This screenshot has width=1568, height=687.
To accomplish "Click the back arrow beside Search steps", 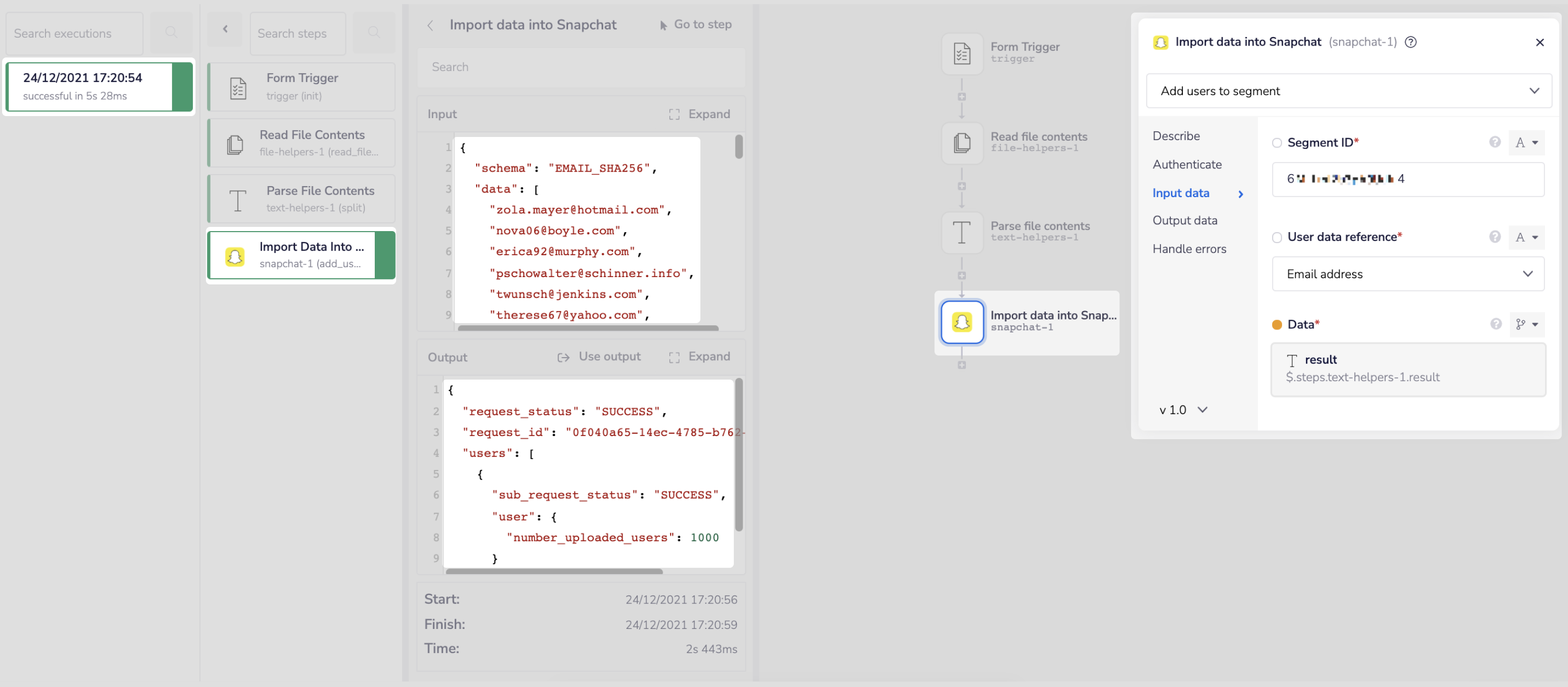I will (225, 29).
